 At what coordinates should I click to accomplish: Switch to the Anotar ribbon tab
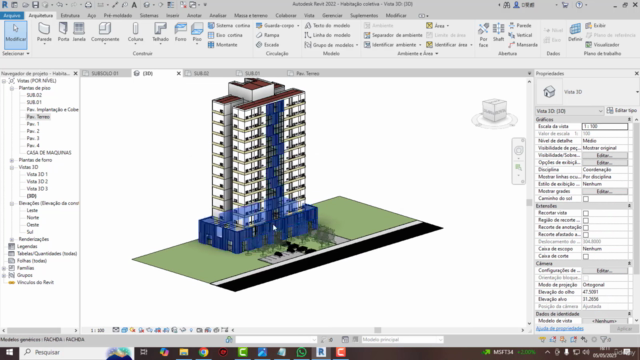[x=194, y=16]
